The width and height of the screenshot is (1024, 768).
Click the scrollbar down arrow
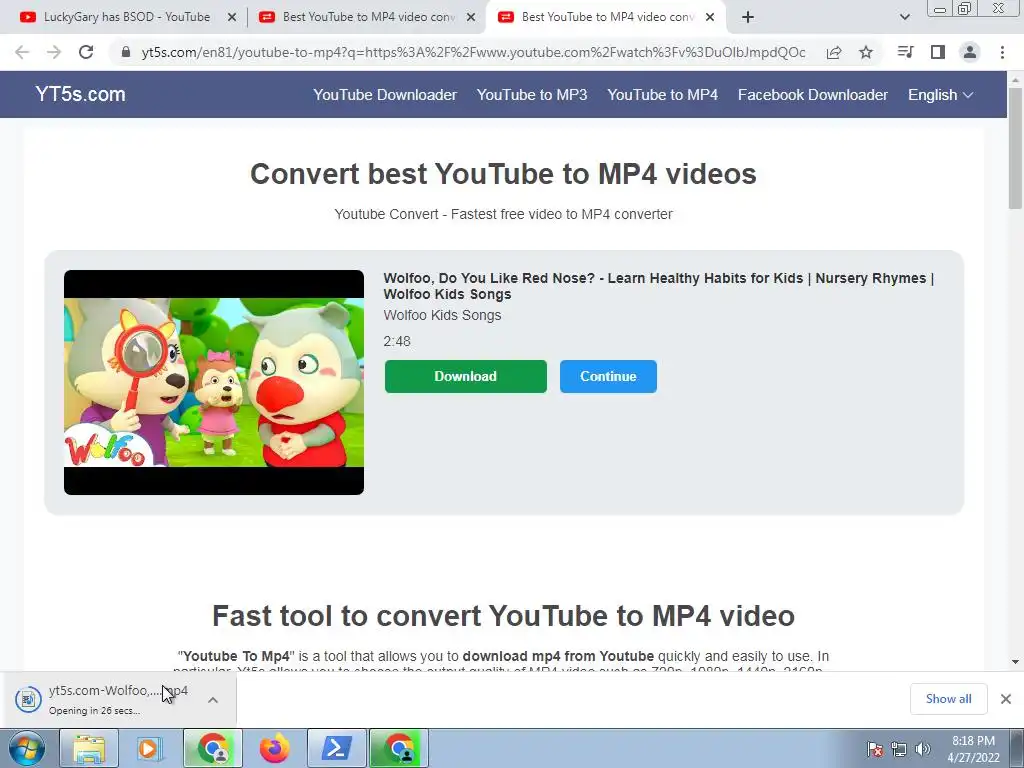1015,662
